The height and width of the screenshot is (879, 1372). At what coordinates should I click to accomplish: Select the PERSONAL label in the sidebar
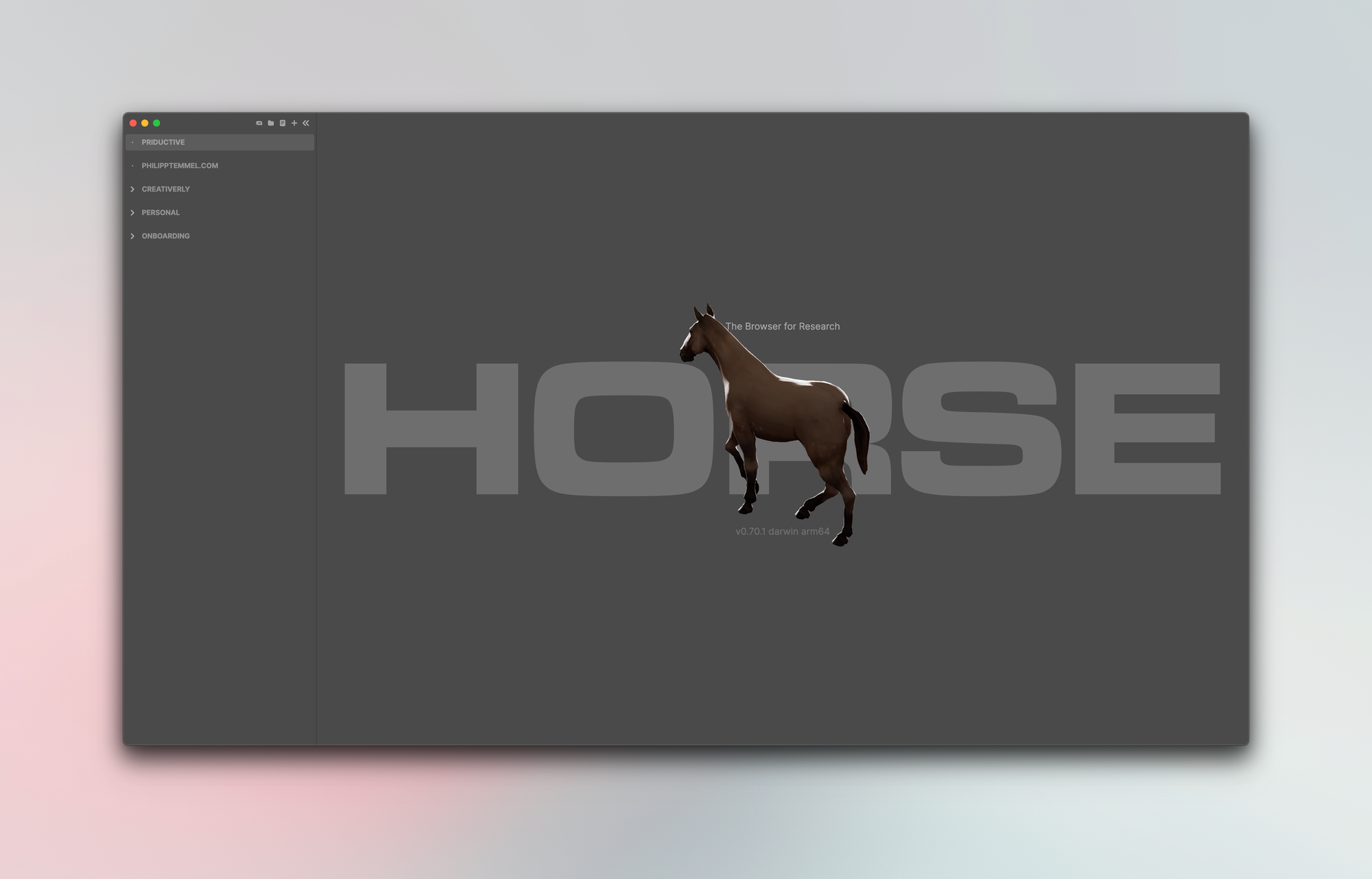click(x=159, y=213)
